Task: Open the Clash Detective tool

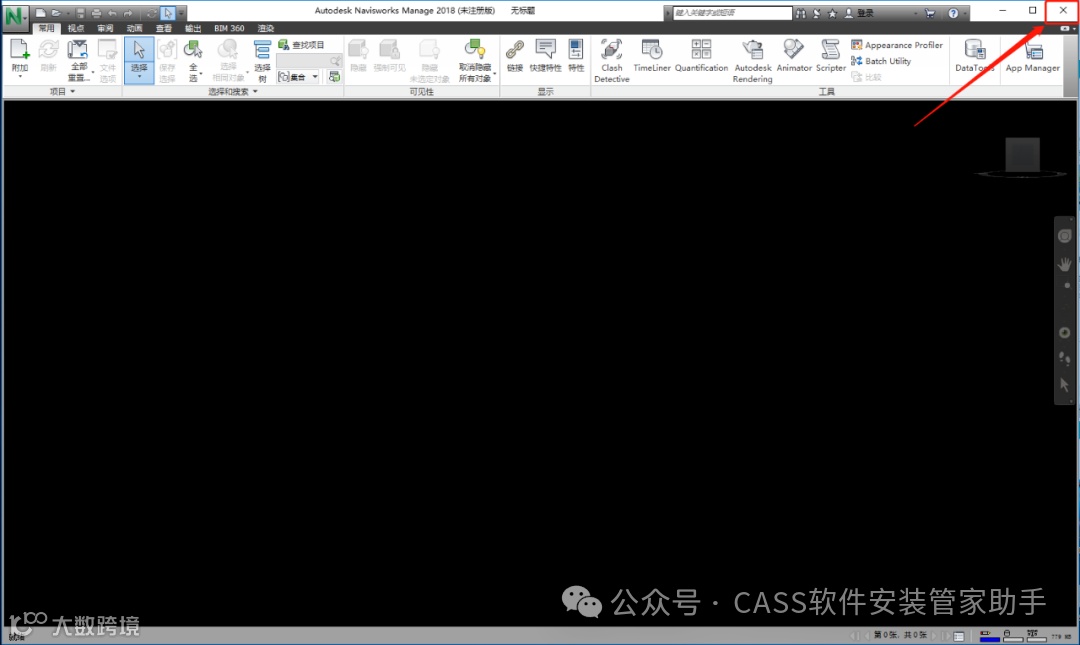Action: coord(612,61)
